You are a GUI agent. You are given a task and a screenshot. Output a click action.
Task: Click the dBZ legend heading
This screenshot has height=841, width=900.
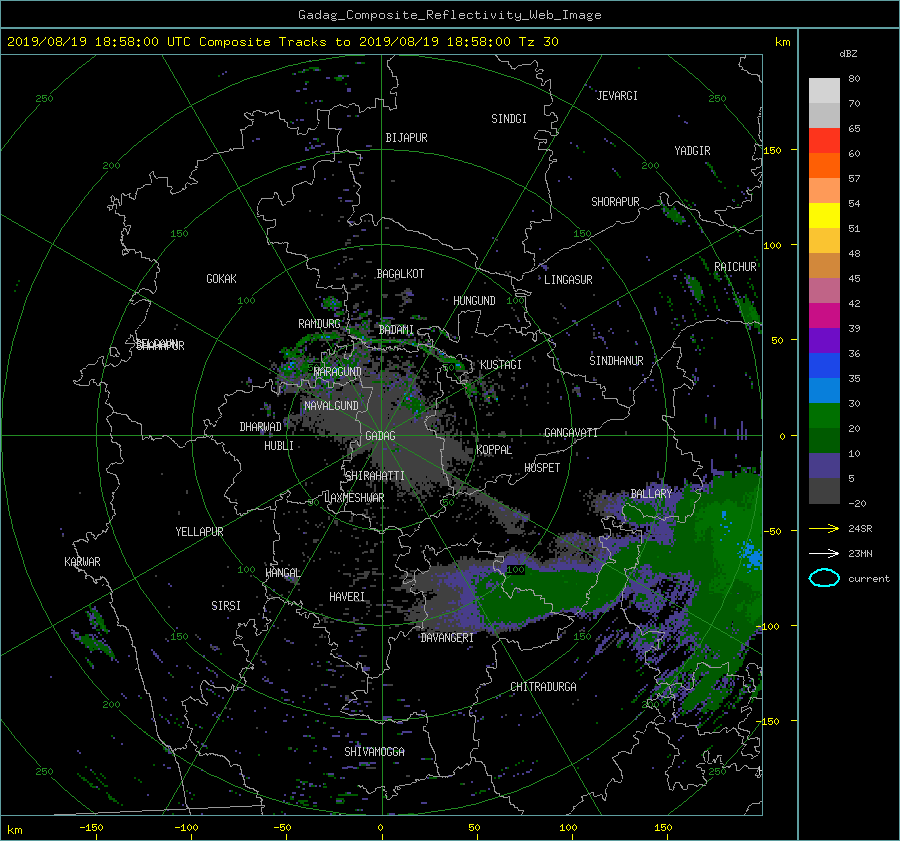[x=848, y=53]
